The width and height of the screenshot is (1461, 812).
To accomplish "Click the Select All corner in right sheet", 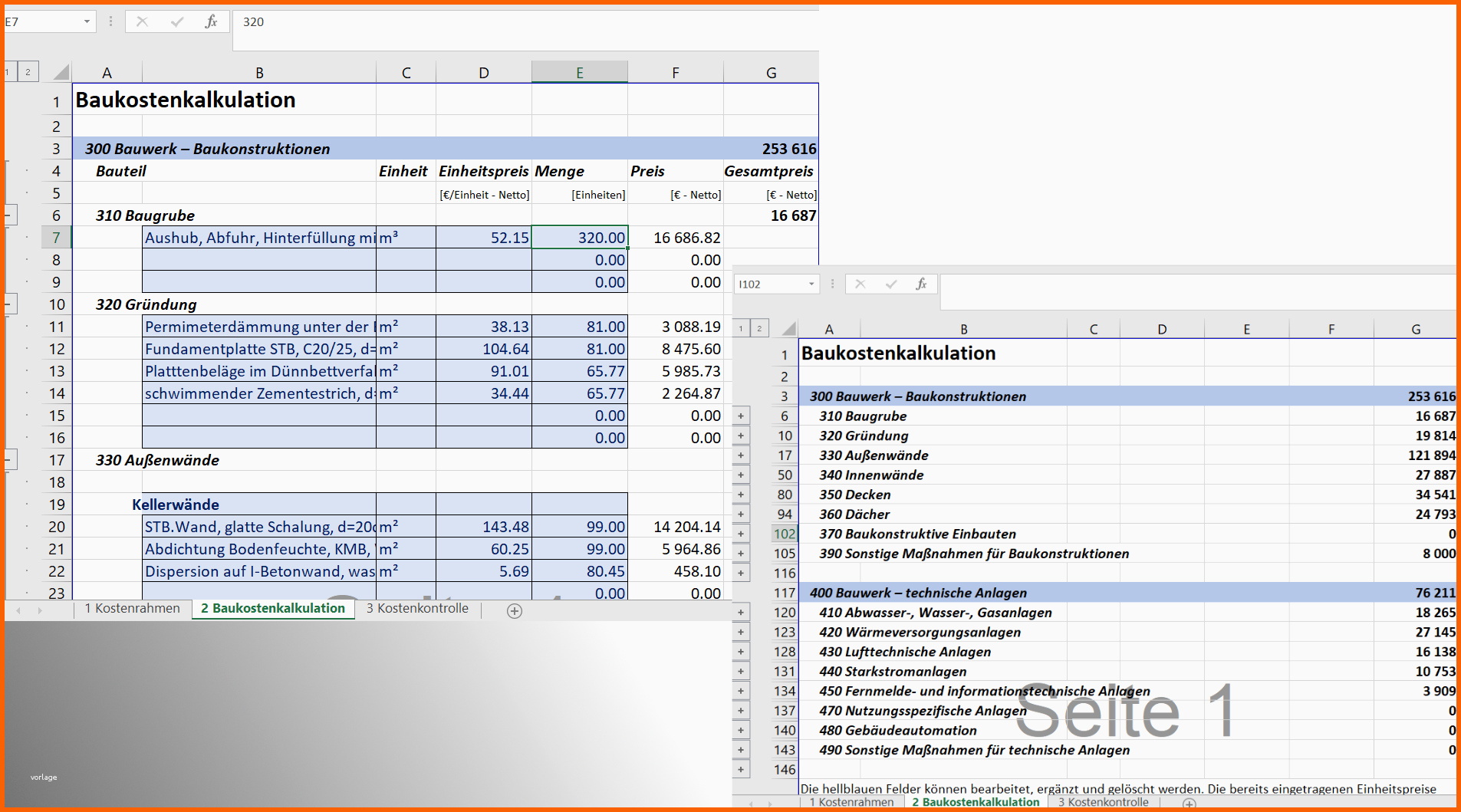I will 788,329.
